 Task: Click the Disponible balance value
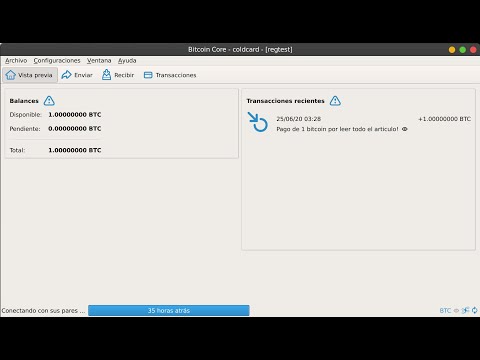pyautogui.click(x=75, y=115)
